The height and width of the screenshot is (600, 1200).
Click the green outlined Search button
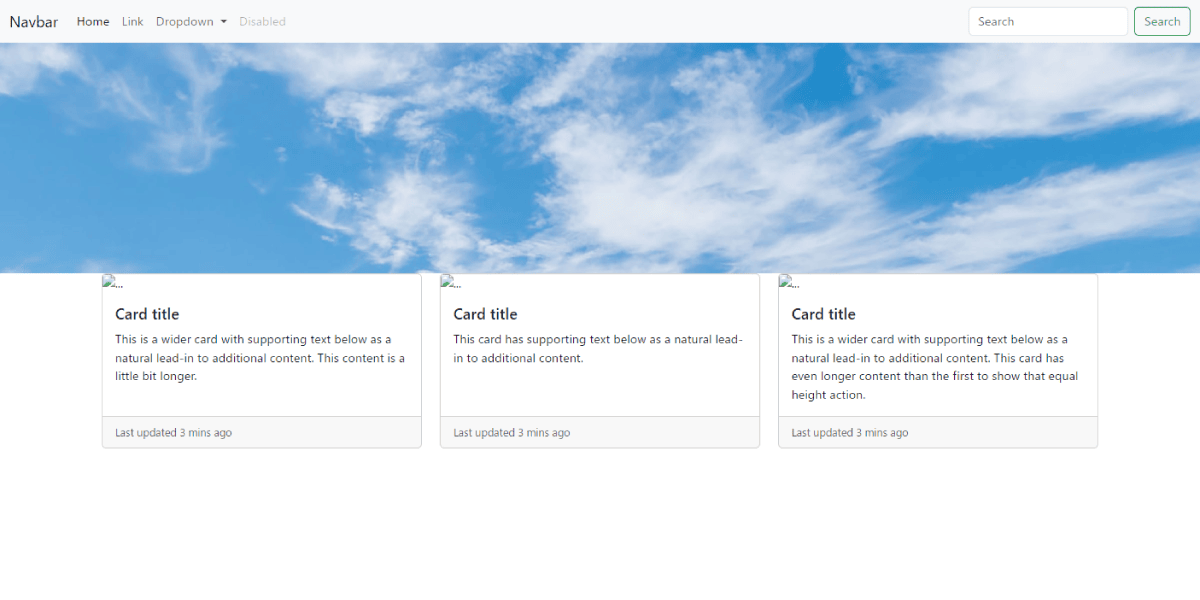point(1162,21)
